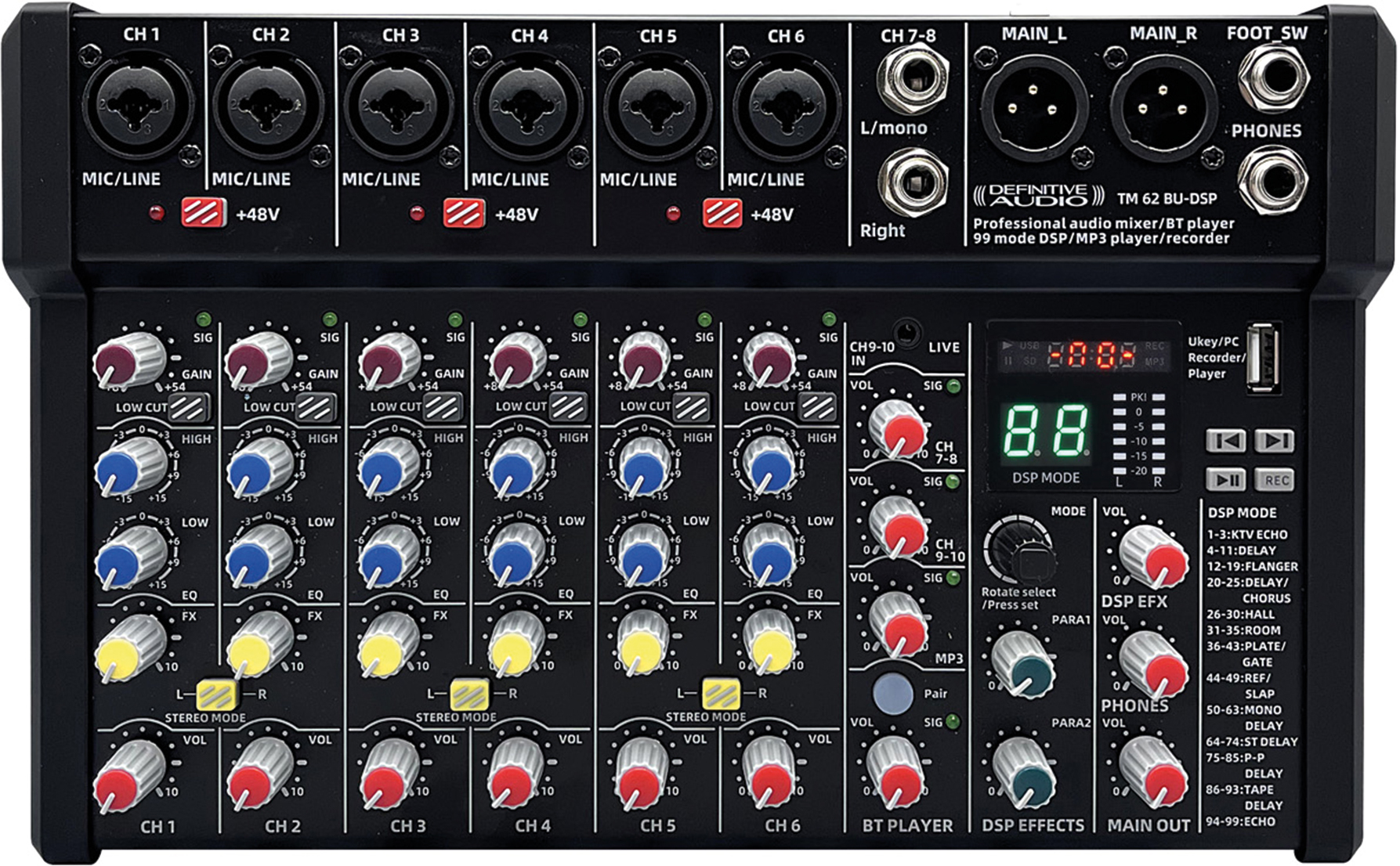Enable LOW CUT switch on channel 1

point(189,407)
